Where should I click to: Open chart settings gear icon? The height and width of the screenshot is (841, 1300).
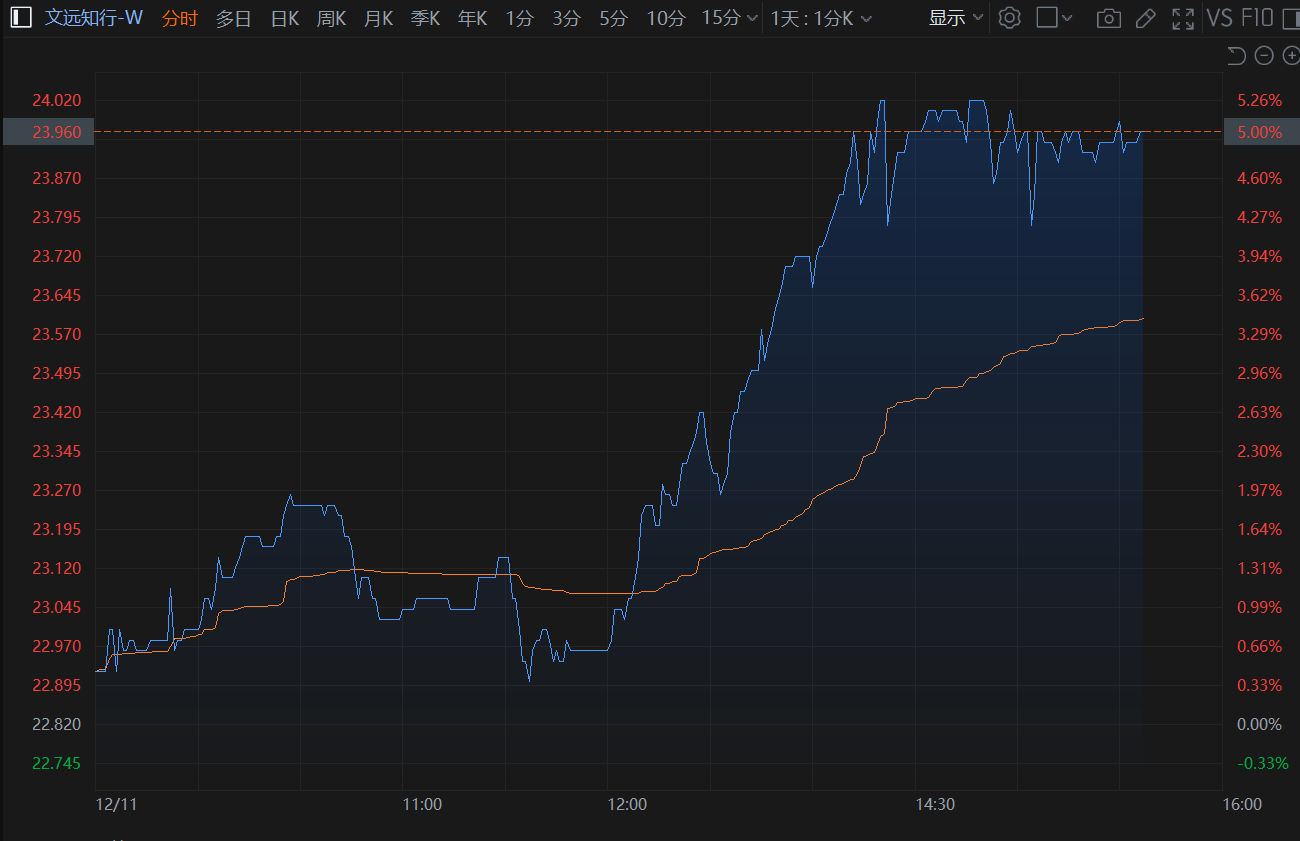[1009, 18]
